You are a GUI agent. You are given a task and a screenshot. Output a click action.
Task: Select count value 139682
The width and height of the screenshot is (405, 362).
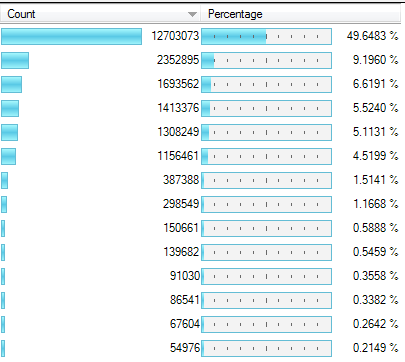point(181,252)
